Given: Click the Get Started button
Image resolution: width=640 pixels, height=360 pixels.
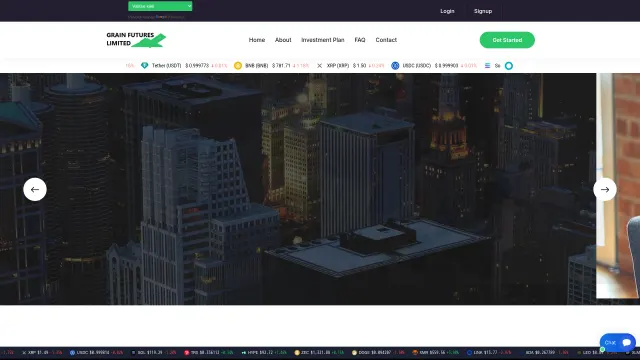Looking at the screenshot, I should click(507, 40).
